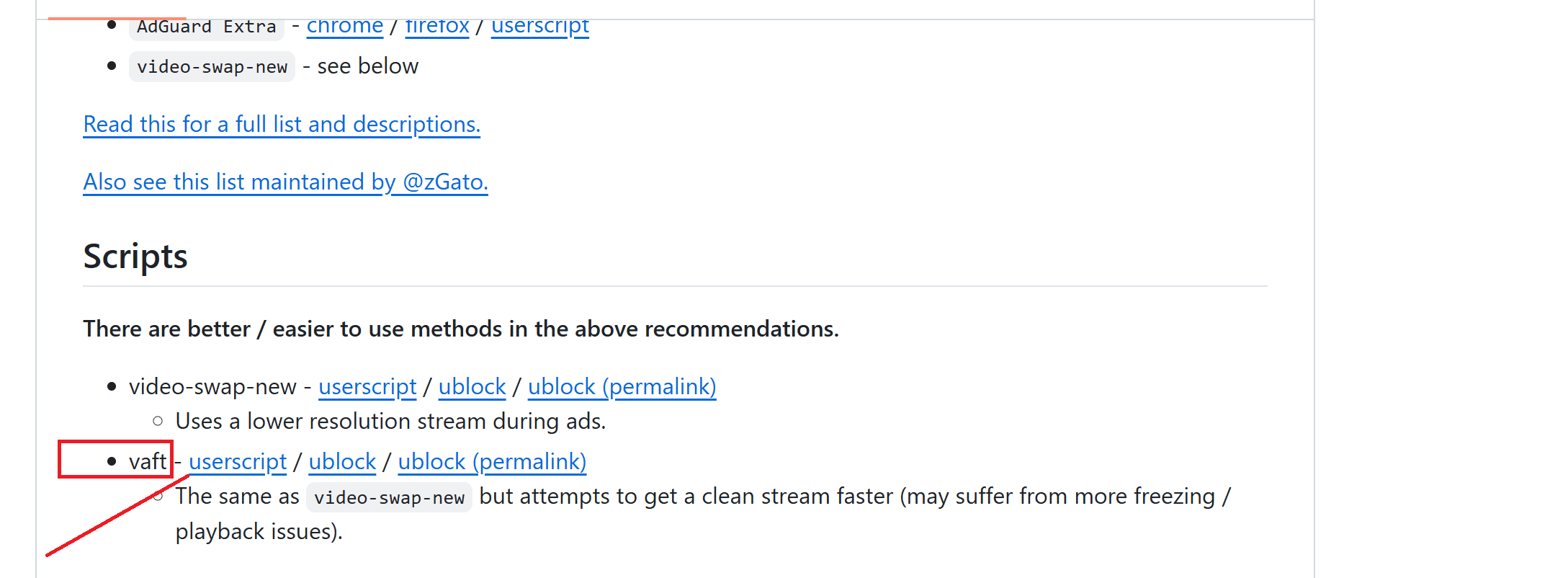Open the vaft ublock link
Viewport: 1568px width, 578px height.
[342, 462]
